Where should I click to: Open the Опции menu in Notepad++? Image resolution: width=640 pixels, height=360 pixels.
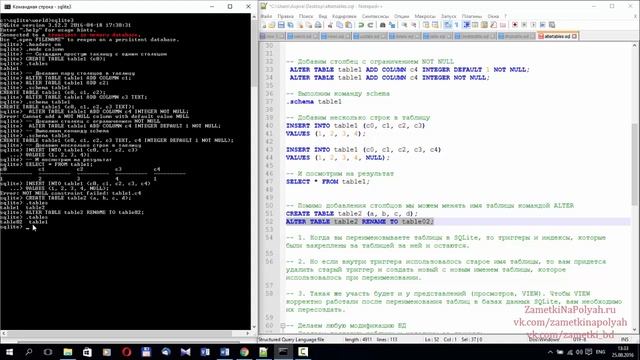pyautogui.click(x=401, y=16)
